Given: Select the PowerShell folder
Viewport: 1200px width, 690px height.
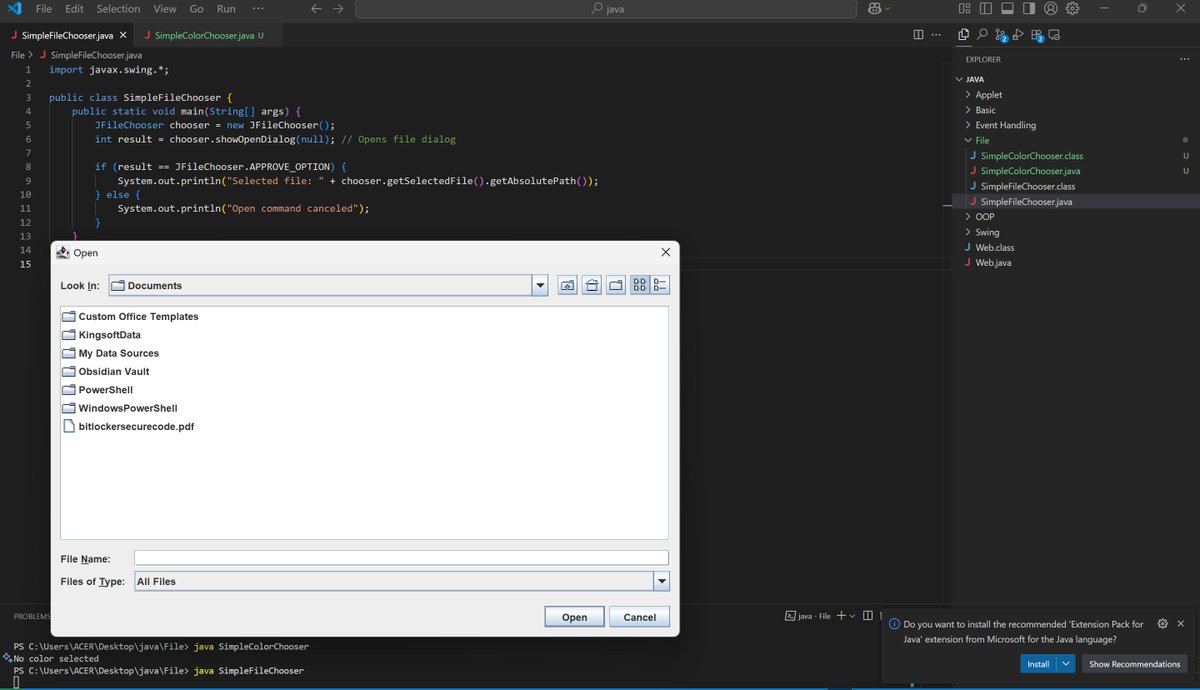Looking at the screenshot, I should click(97, 390).
